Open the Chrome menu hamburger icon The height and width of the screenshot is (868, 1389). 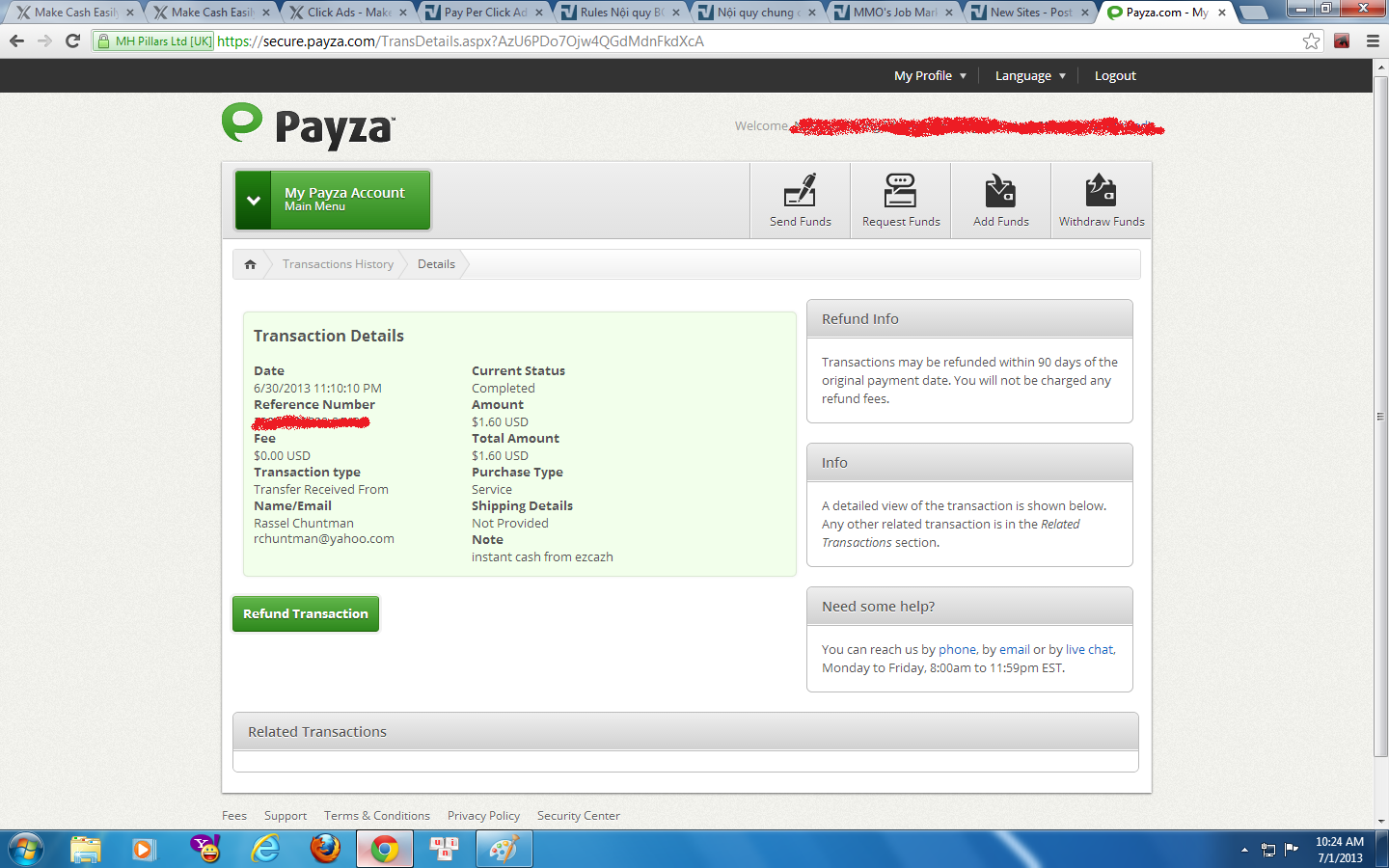[1373, 41]
